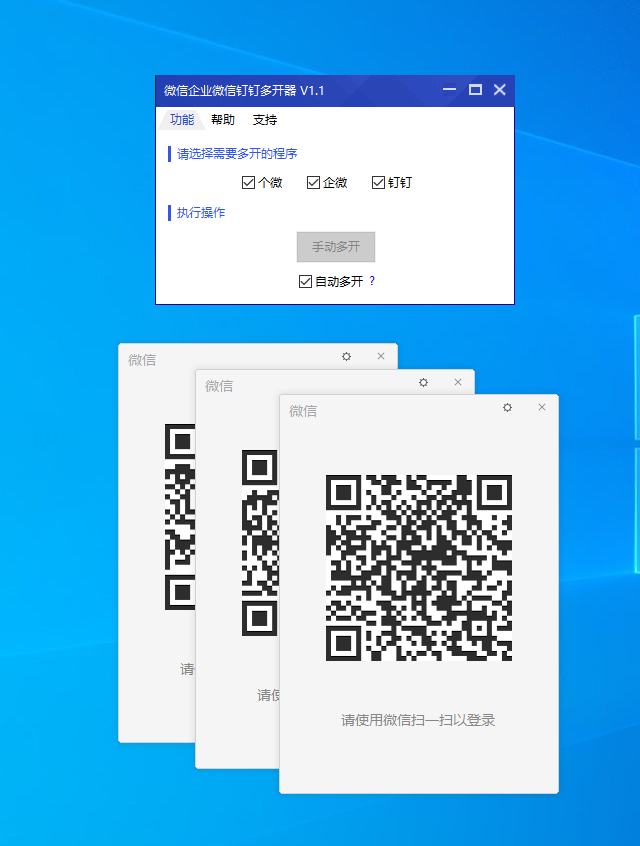Click the 请使用微信扫一扫以登录 text

(418, 720)
